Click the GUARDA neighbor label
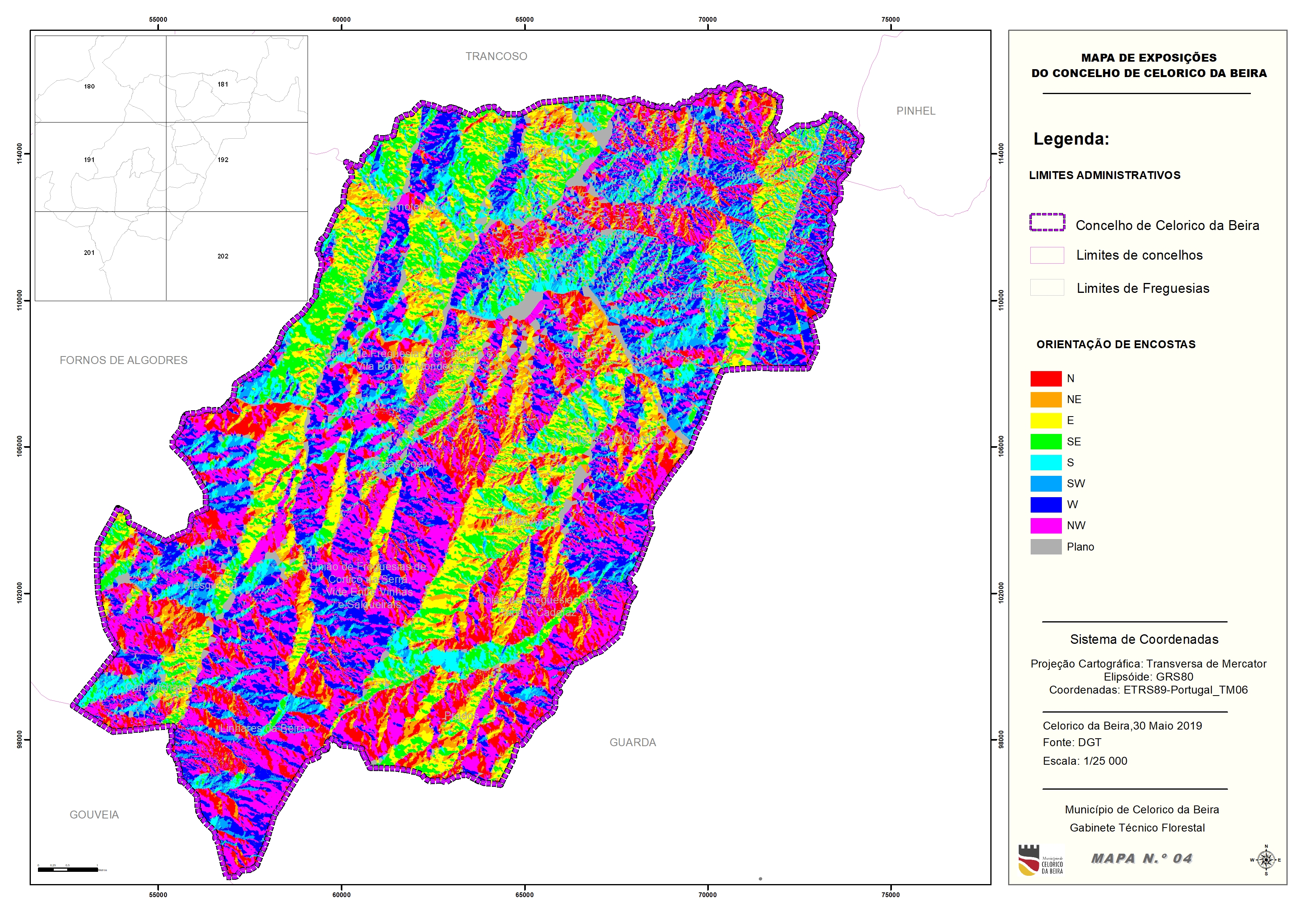This screenshot has width=1307, height=924. click(633, 743)
